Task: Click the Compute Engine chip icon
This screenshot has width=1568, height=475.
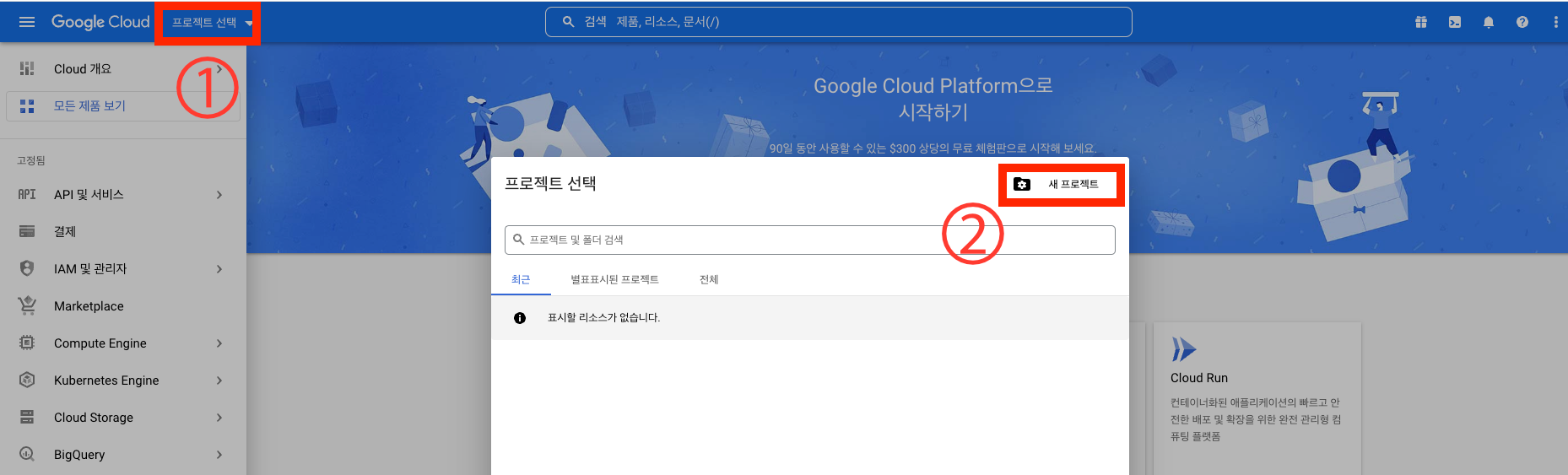Action: point(27,343)
